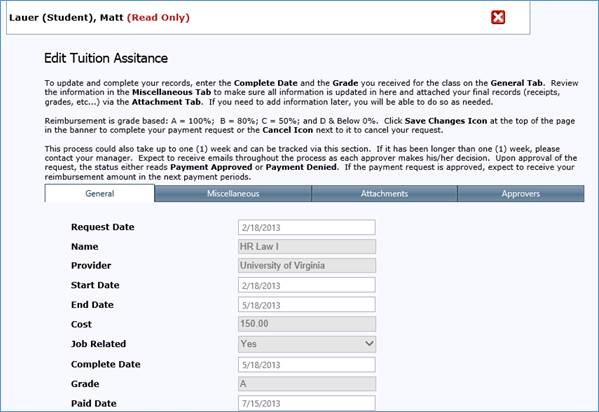This screenshot has height=412, width=599.
Task: Click the 'Lauer (Student), Matt' name text
Action: pyautogui.click(x=66, y=18)
